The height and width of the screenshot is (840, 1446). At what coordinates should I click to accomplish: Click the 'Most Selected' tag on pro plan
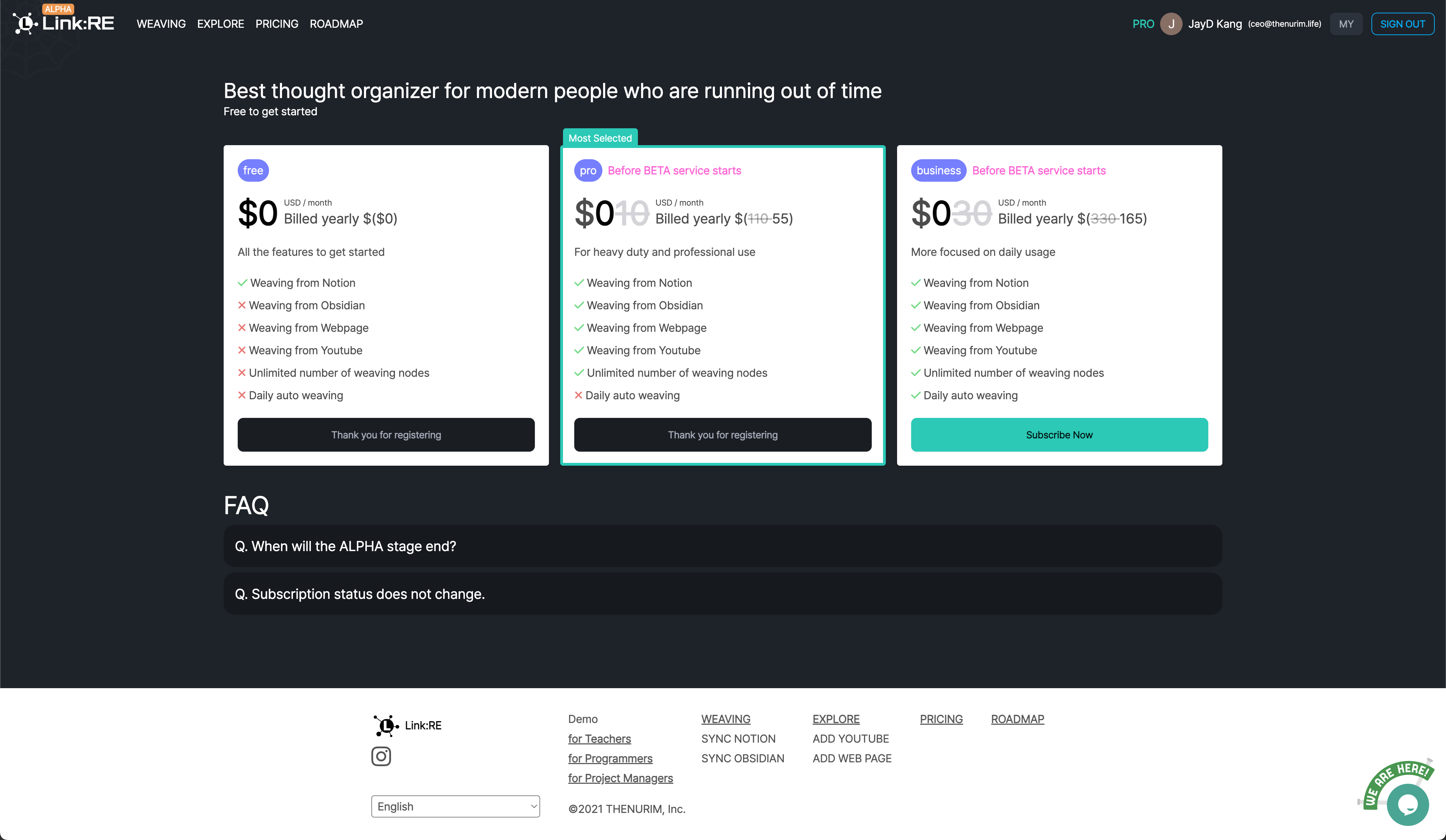point(600,138)
